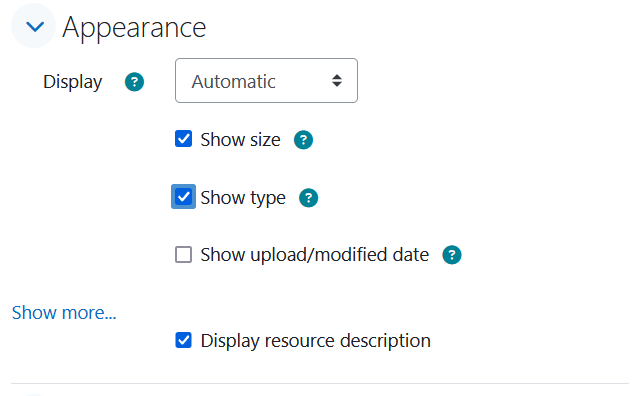Open help icon beside Show upload/modified date
Screen dimensions: 639x396
pyautogui.click(x=452, y=255)
